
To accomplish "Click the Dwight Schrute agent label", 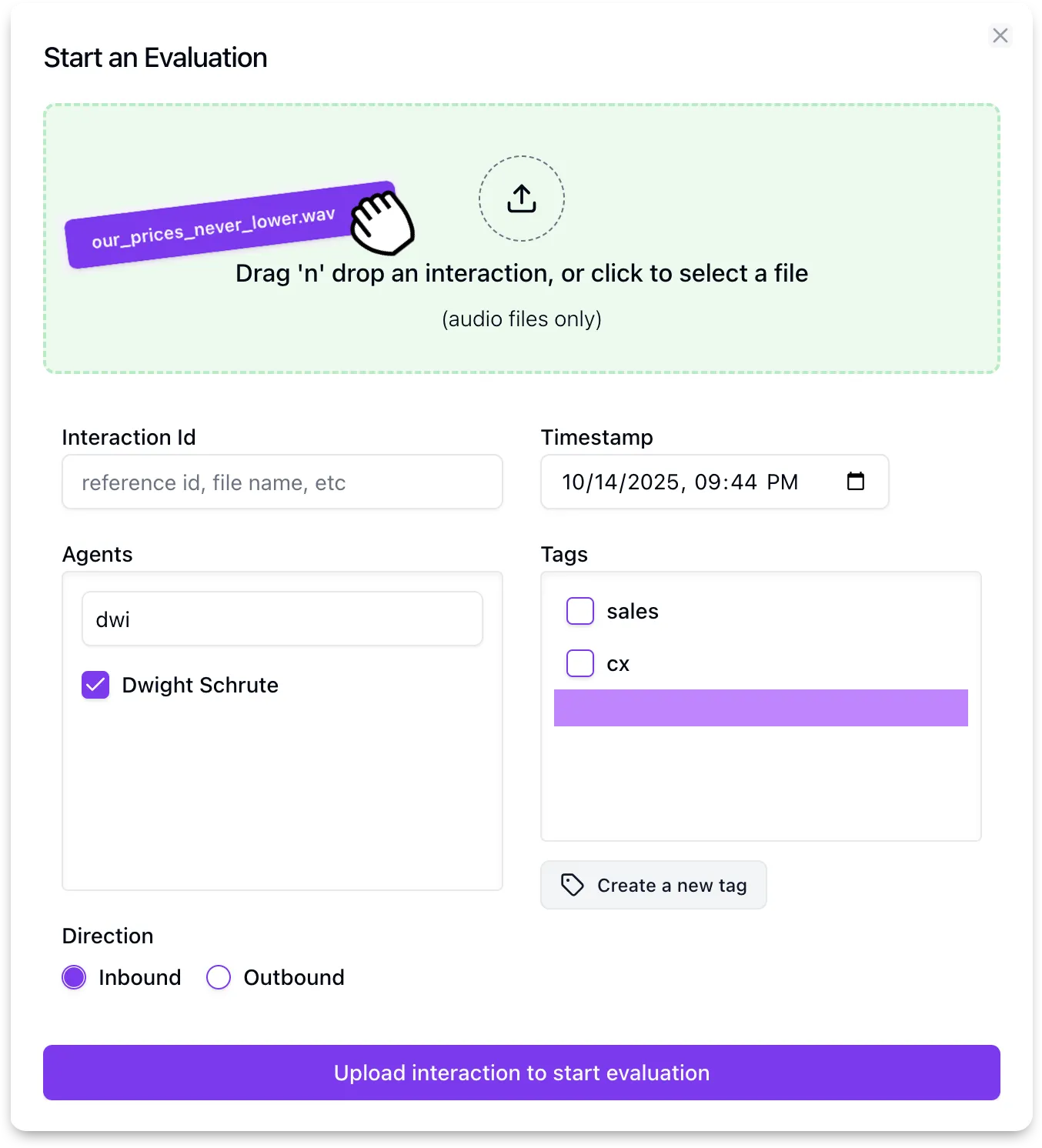I will pyautogui.click(x=200, y=685).
